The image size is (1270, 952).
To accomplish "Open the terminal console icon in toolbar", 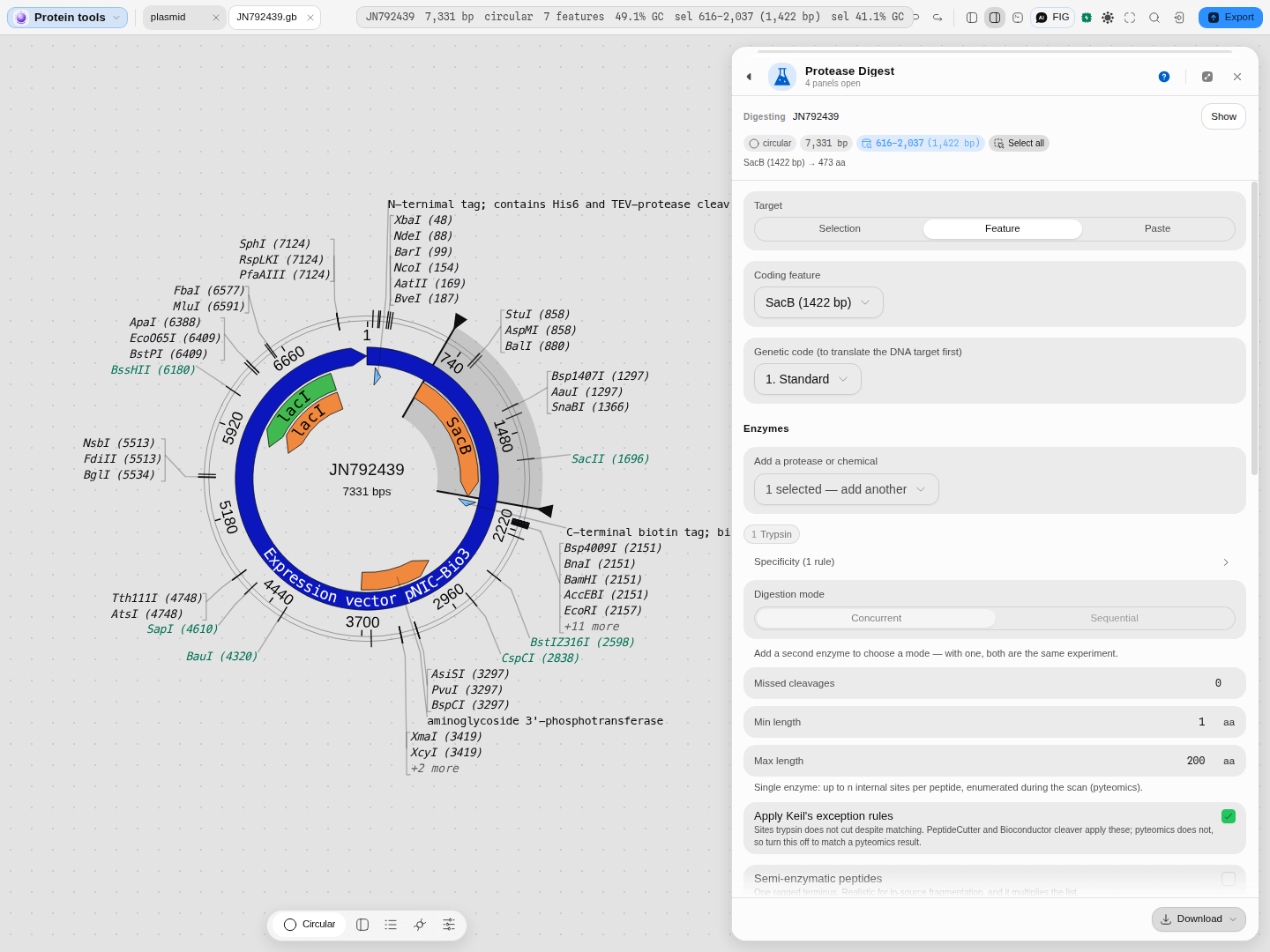I will 1018,18.
